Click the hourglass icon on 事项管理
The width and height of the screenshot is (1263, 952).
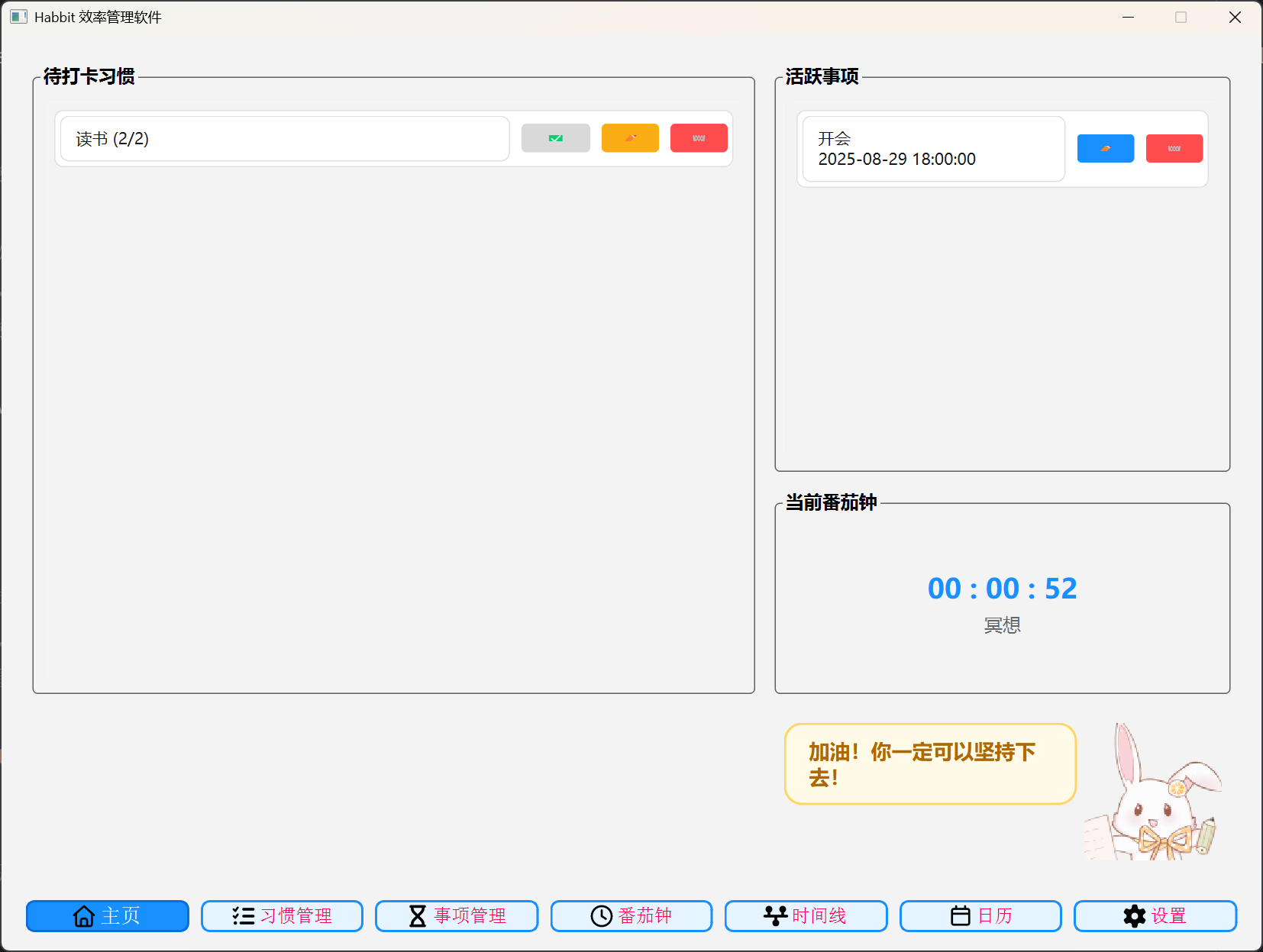(x=416, y=915)
